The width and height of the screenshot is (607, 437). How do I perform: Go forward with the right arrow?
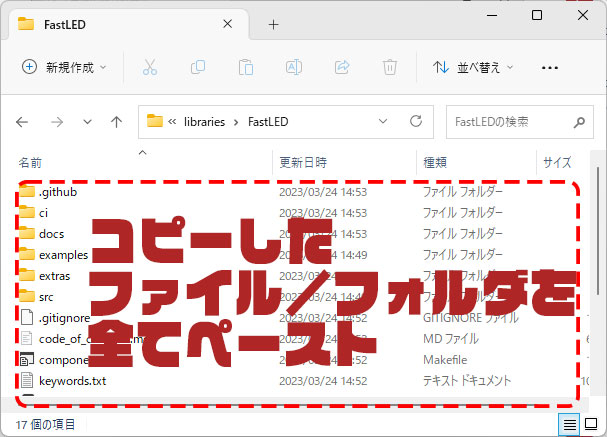[57, 122]
